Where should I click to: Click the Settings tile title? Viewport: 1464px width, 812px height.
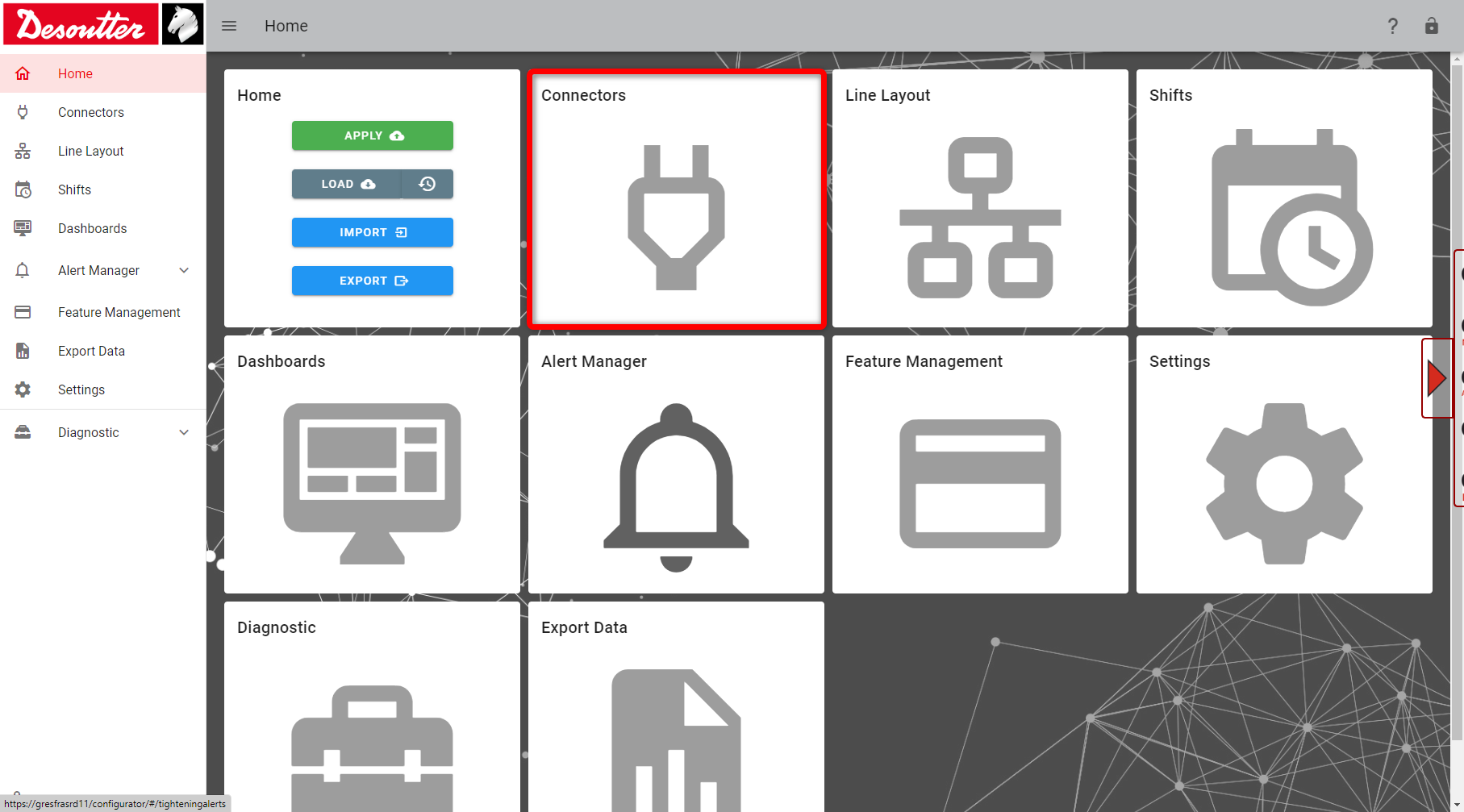[1179, 361]
